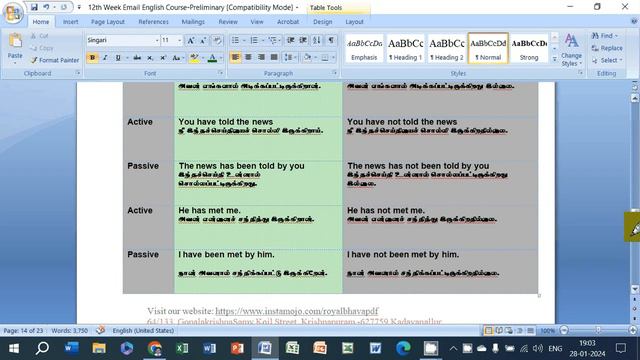Toggle Align Left
Viewport: 640px width, 360px height.
coord(235,58)
